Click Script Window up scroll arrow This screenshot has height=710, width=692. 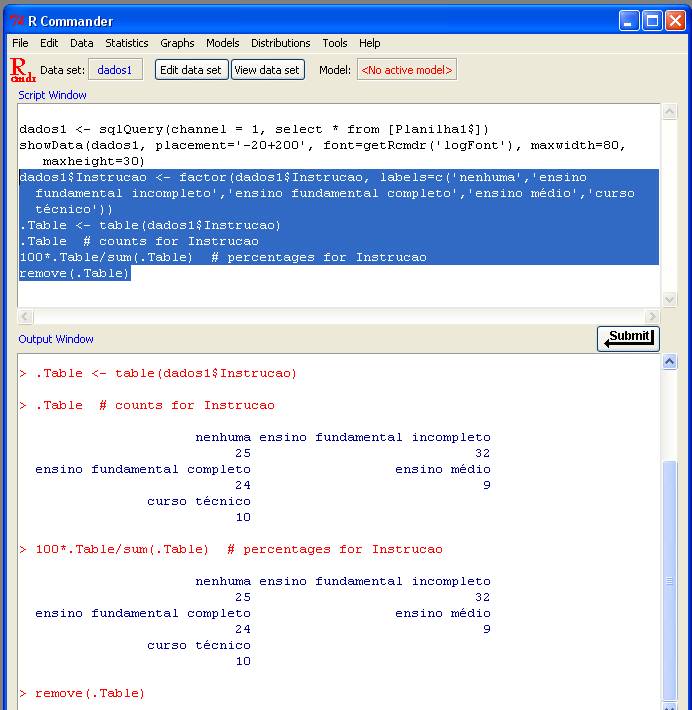click(670, 112)
